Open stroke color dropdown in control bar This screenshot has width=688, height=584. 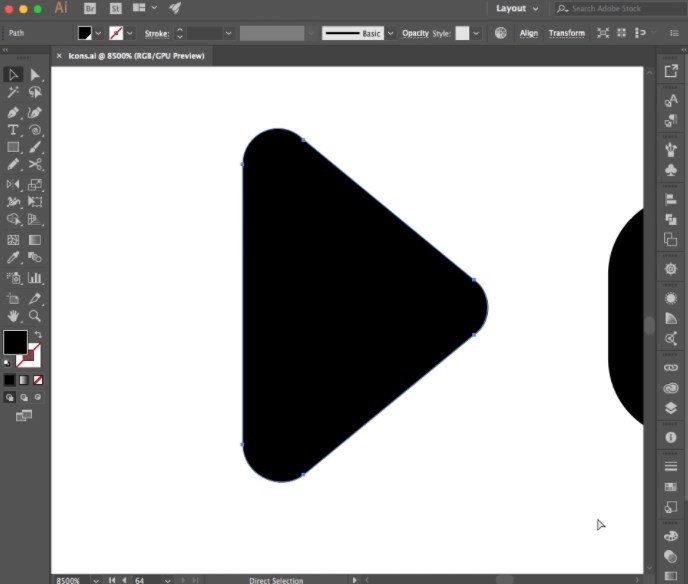tap(130, 33)
